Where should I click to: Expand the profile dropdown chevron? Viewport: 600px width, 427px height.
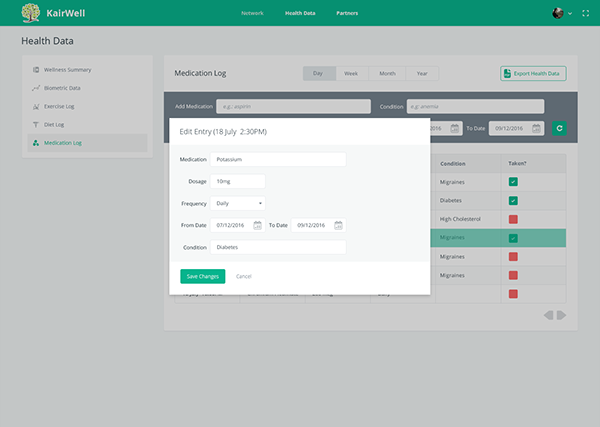click(570, 13)
